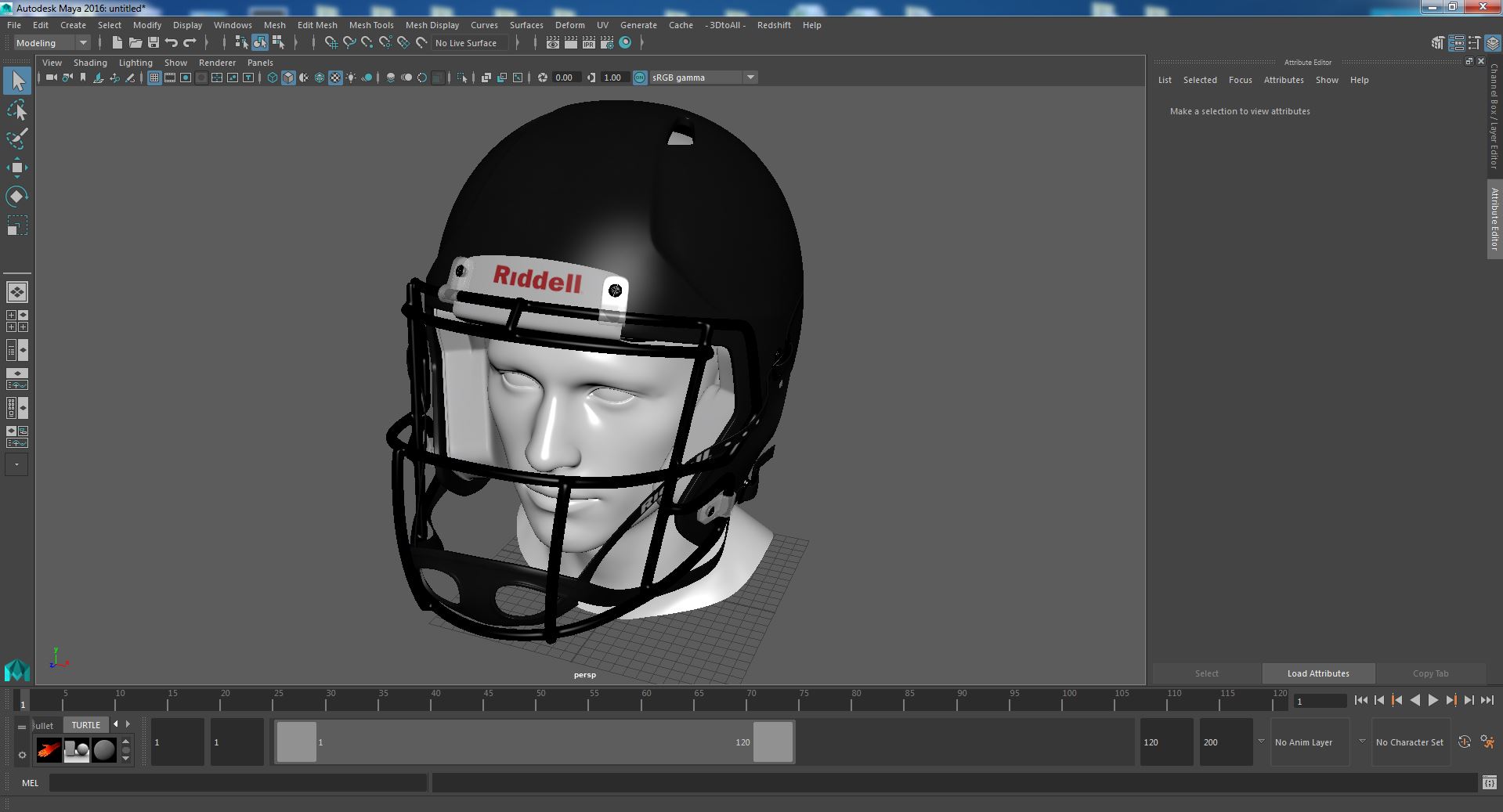Toggle select by object type mode
Viewport: 1503px width, 812px height.
click(x=260, y=43)
